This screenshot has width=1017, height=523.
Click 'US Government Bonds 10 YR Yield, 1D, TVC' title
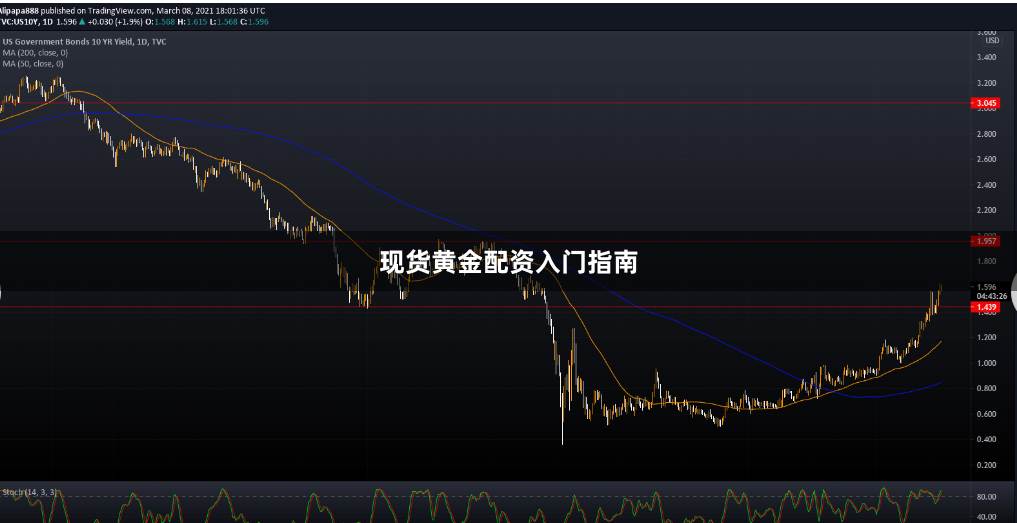(84, 42)
